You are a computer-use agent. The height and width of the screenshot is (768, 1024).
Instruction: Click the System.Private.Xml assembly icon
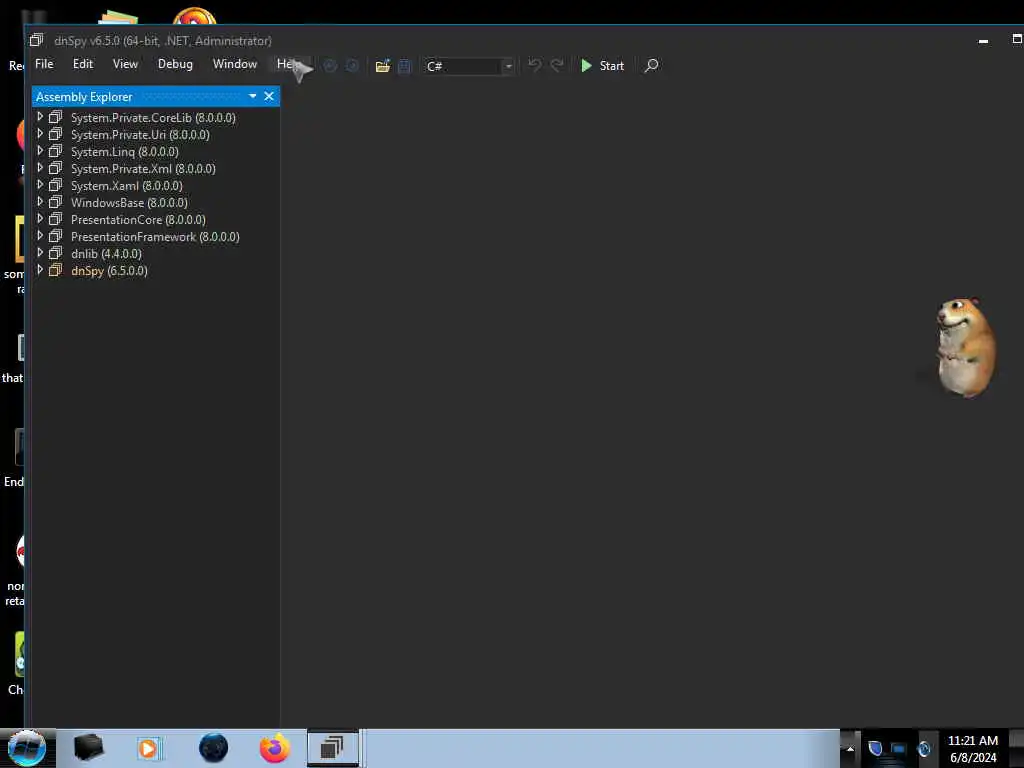coord(56,168)
